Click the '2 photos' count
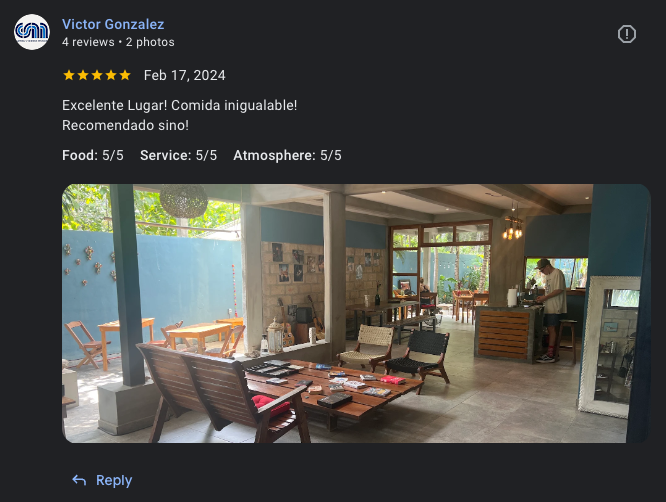Viewport: 666px width, 502px height. click(x=150, y=42)
